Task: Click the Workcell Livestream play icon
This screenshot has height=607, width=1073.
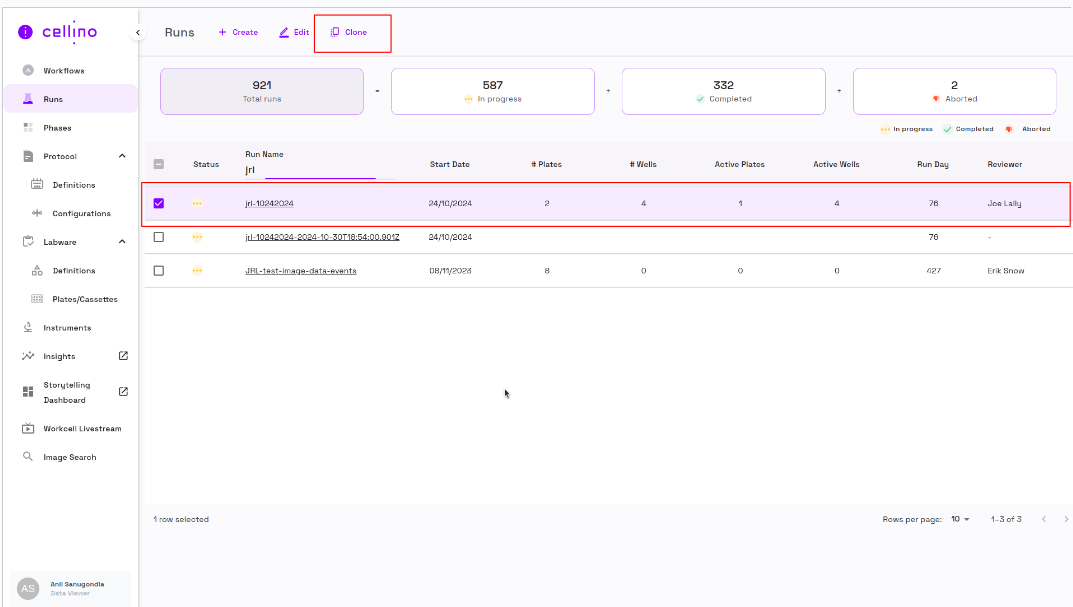Action: coord(28,429)
